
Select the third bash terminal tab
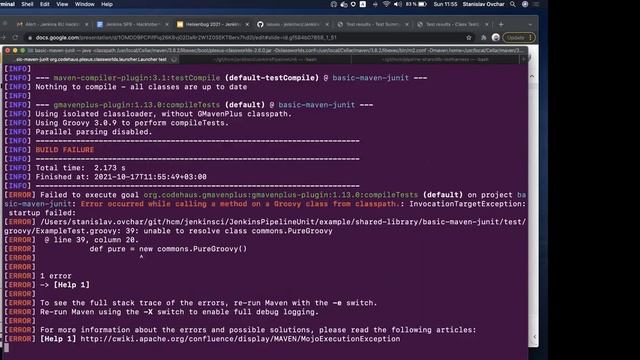click(x=436, y=60)
